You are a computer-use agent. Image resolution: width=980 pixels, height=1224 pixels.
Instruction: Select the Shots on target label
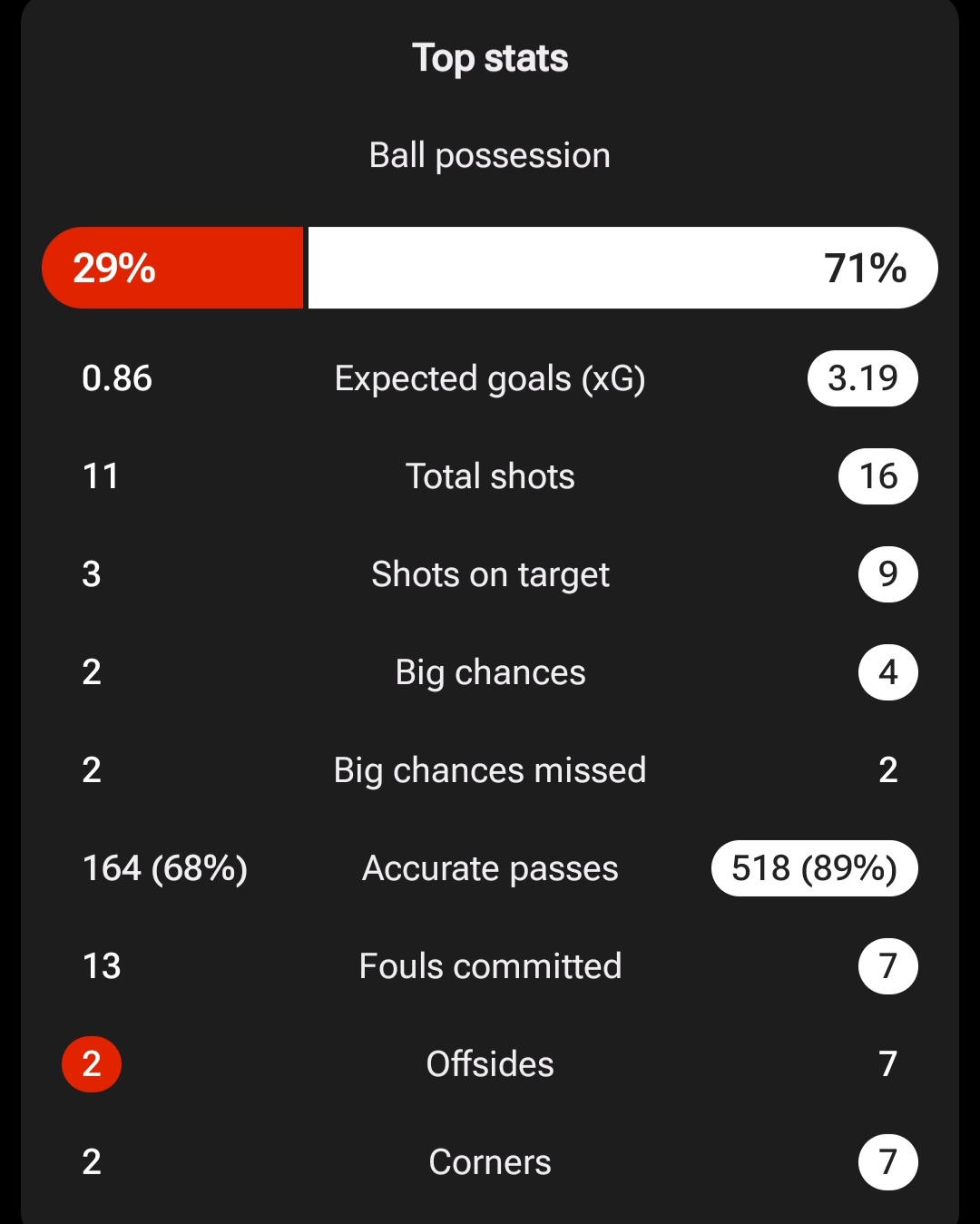490,574
